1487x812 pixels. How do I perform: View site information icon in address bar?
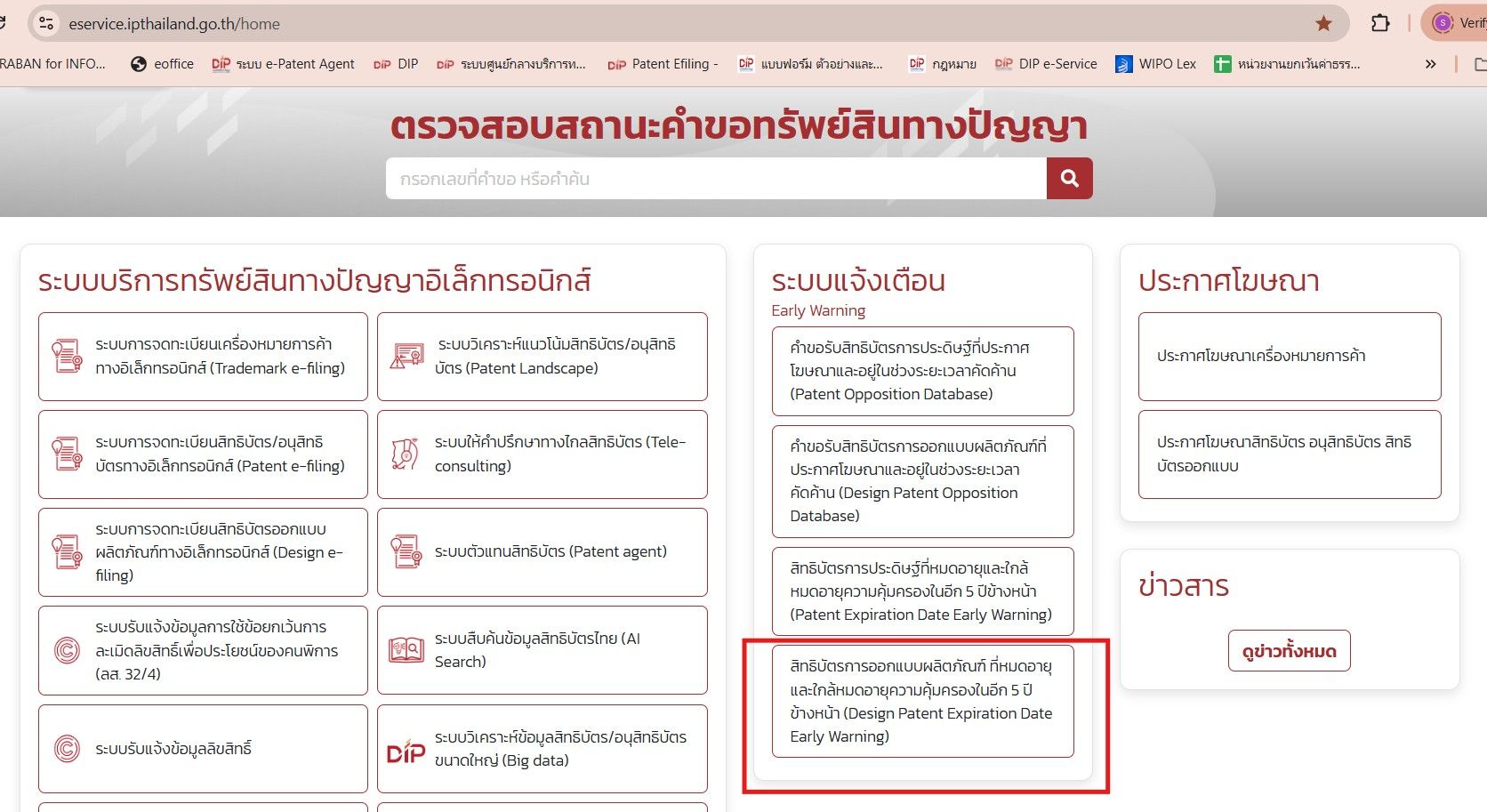[x=46, y=24]
